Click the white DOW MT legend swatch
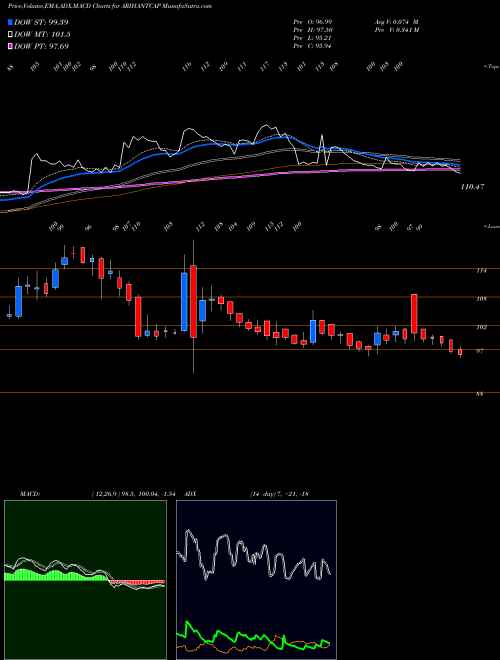 pos(10,34)
